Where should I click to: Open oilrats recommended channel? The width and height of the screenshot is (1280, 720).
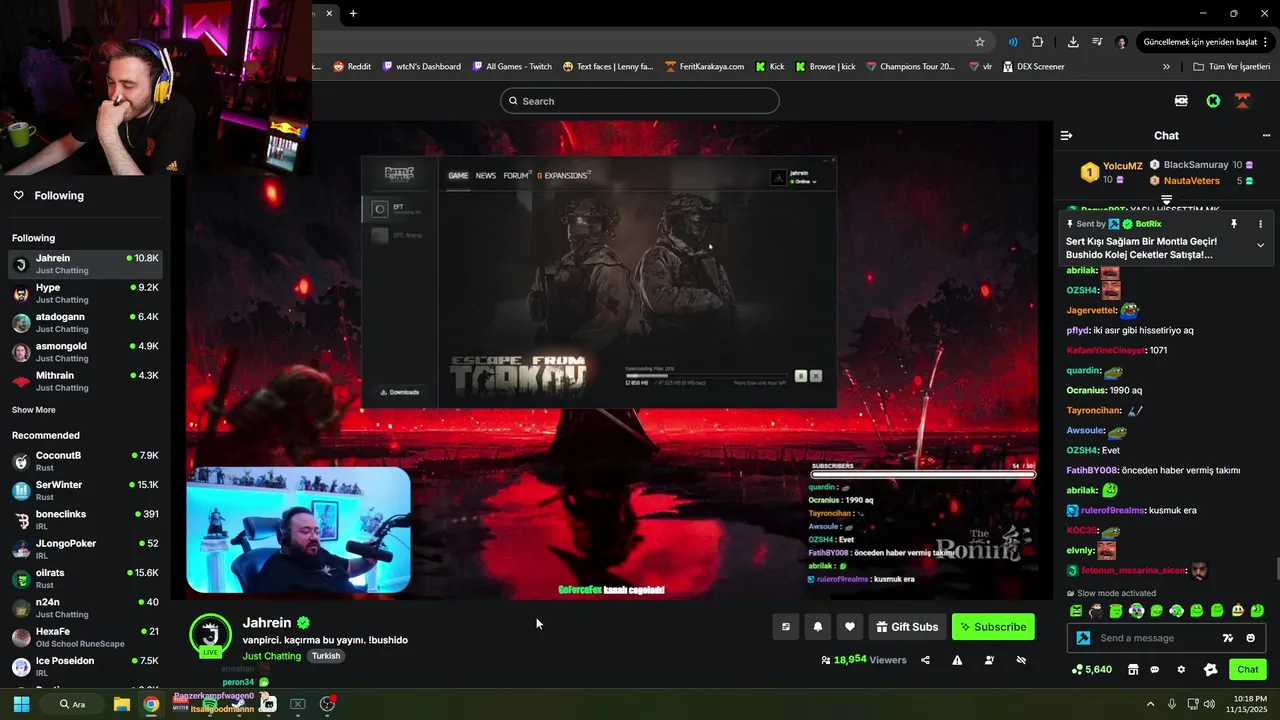85,578
